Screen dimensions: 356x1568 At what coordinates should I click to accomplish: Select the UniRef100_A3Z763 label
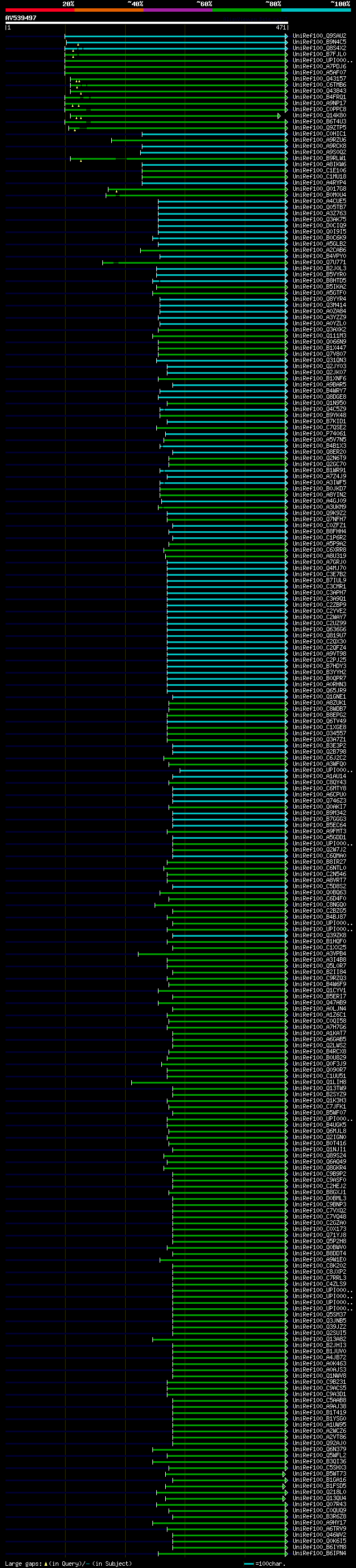pyautogui.click(x=319, y=213)
